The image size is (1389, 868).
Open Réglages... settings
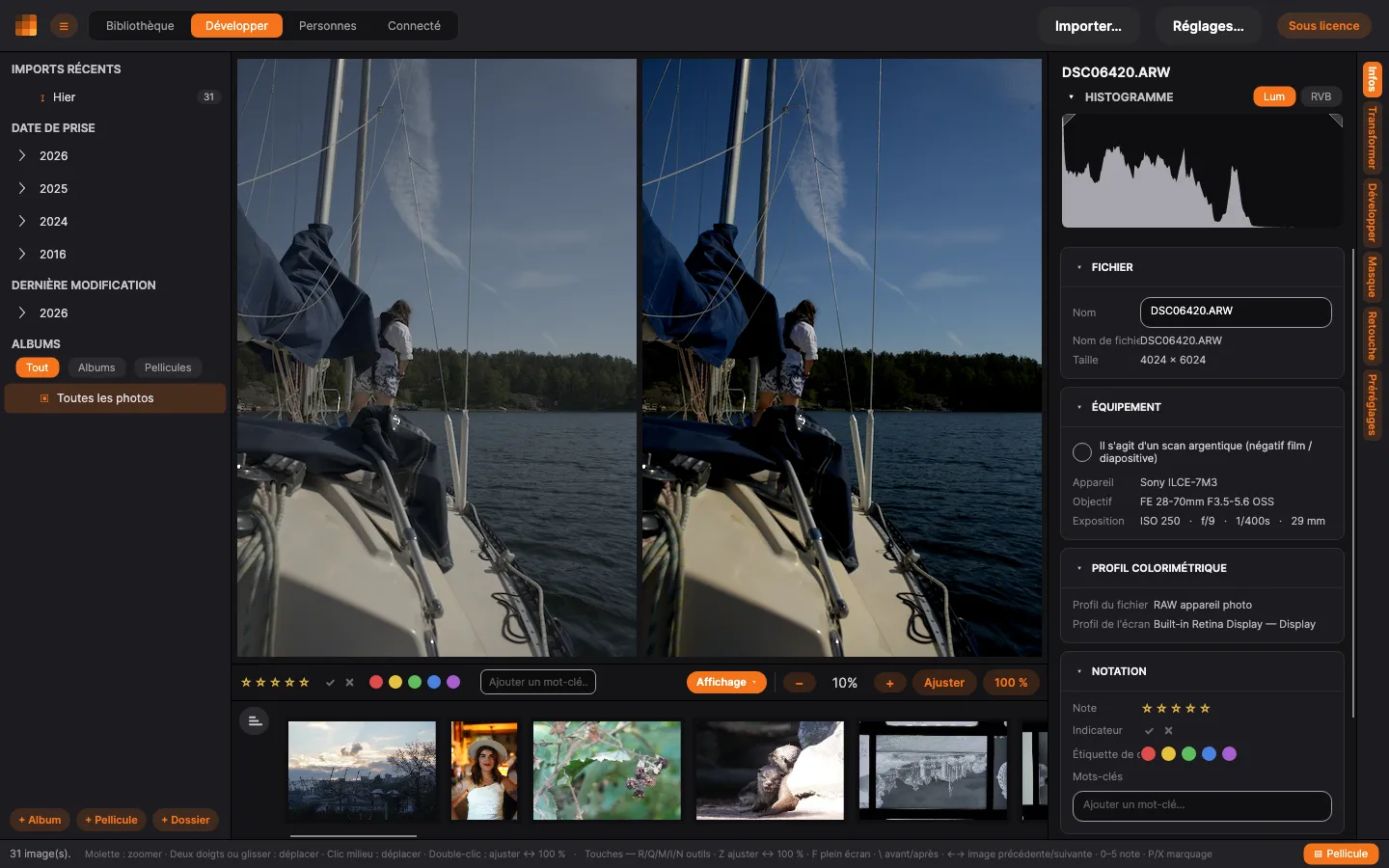[1208, 26]
